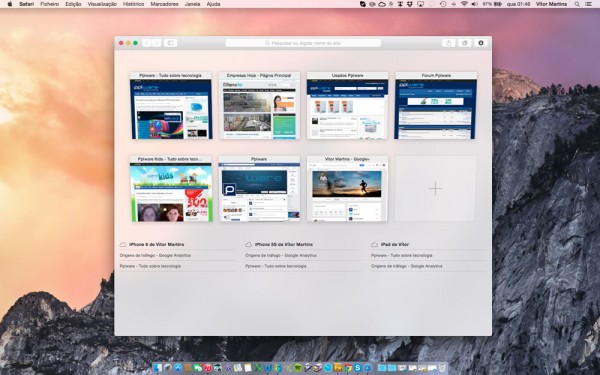Image resolution: width=600 pixels, height=375 pixels.
Task: Click iCloud icon beside iPhone 5S de Vitor Martins
Action: pyautogui.click(x=248, y=244)
